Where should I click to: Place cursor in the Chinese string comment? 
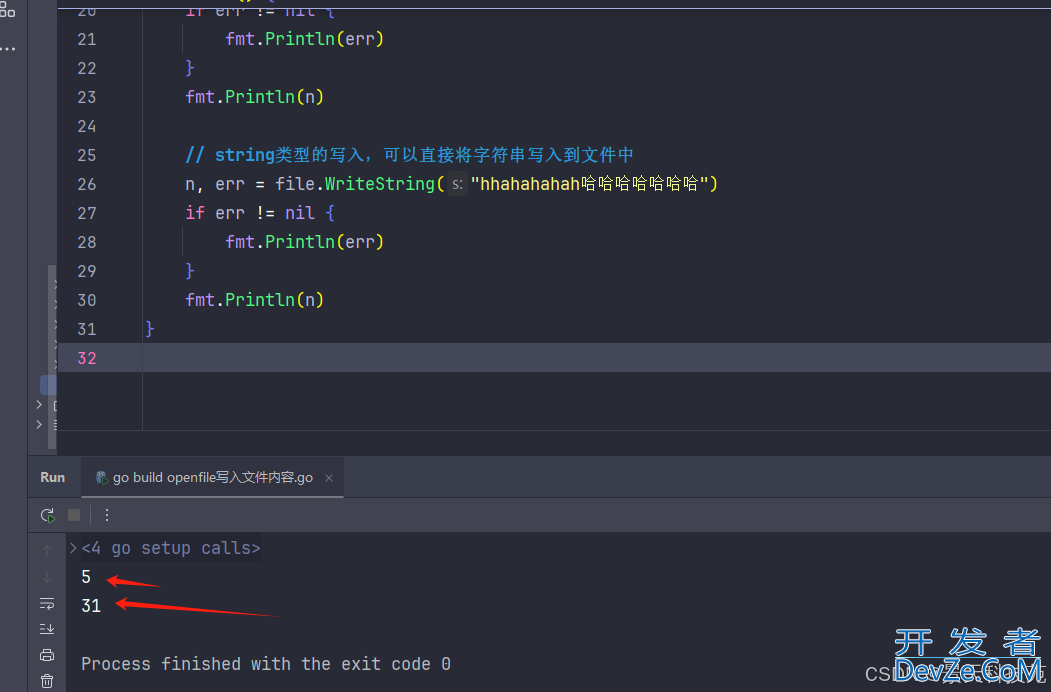[x=410, y=155]
